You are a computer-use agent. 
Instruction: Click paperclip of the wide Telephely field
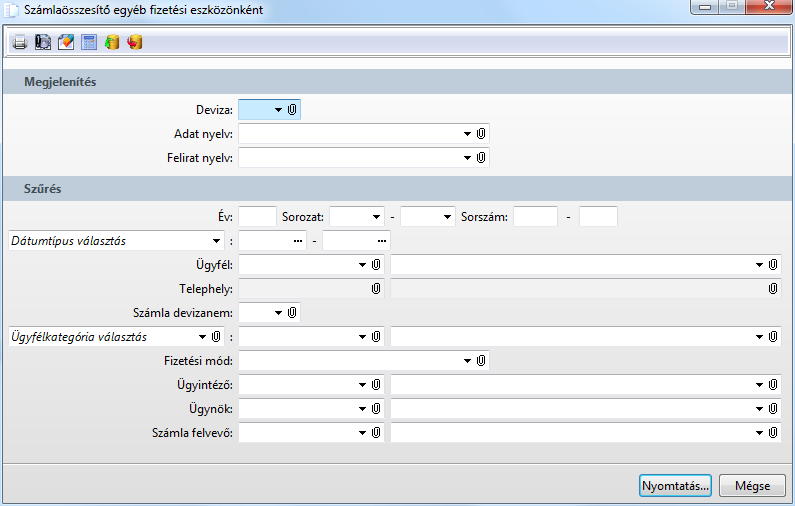pos(773,288)
